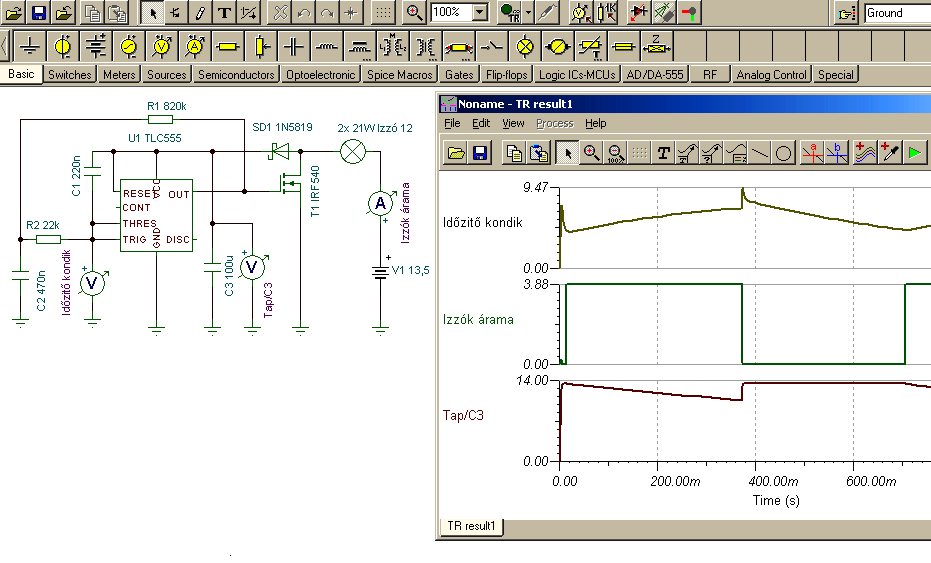
Task: Toggle the grid dots button in main toolbar
Action: click(x=382, y=13)
